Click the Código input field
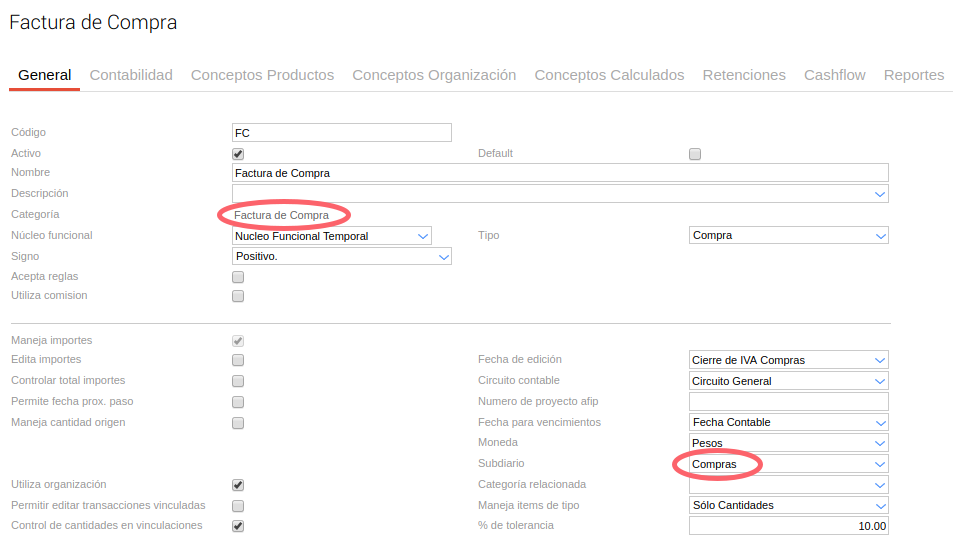Image resolution: width=953 pixels, height=539 pixels. pos(341,132)
